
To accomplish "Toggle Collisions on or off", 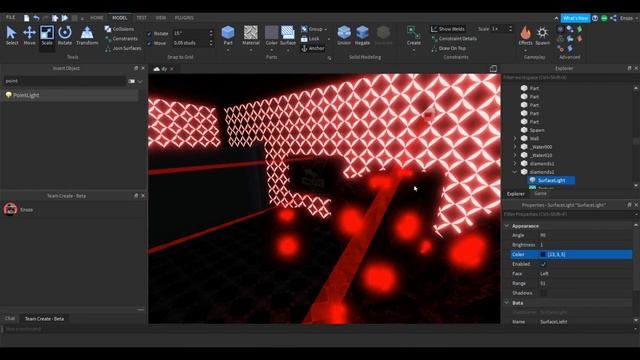I will click(x=119, y=29).
